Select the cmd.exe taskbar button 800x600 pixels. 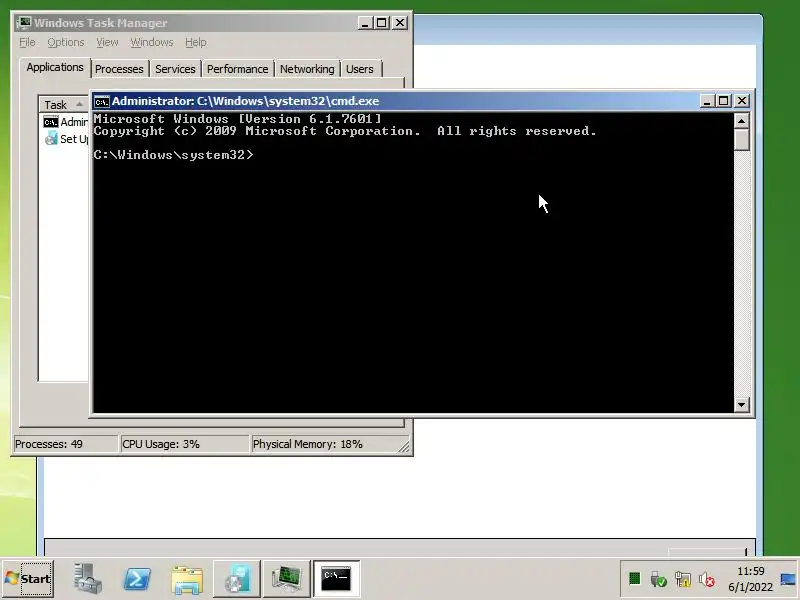[x=336, y=579]
